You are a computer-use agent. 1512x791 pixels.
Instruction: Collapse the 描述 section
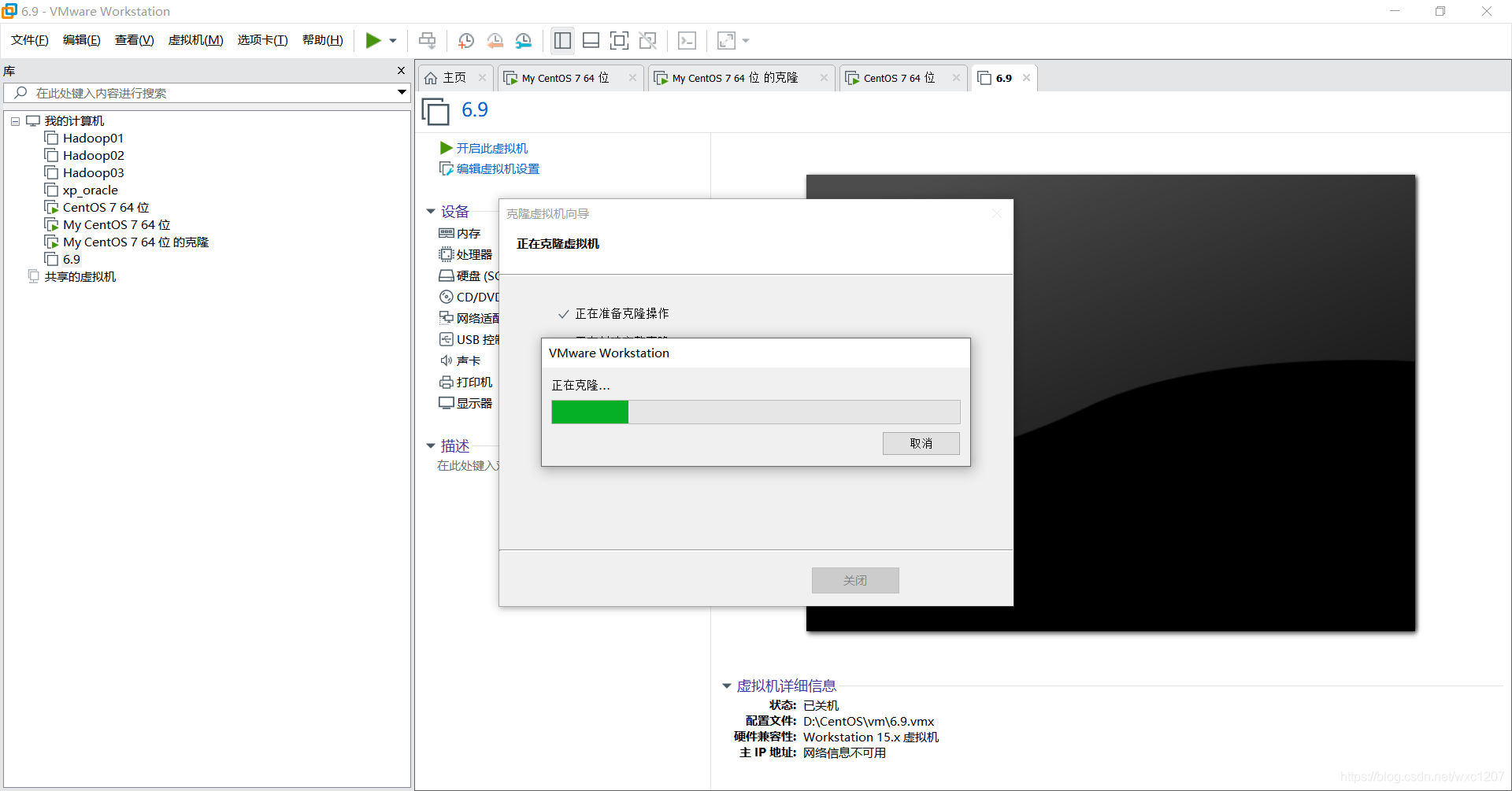point(431,445)
